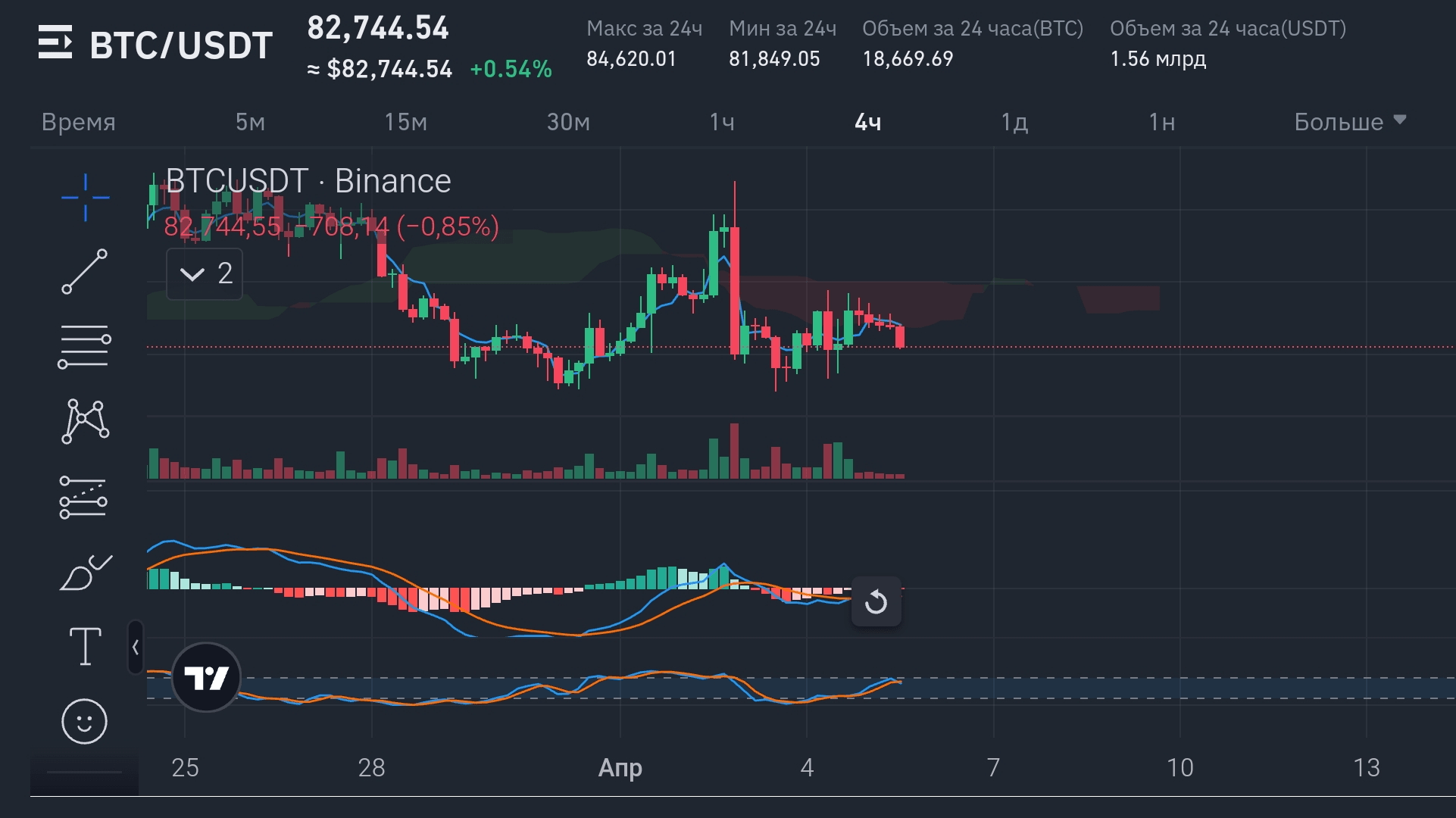Open the trading pair menu icon

point(55,43)
